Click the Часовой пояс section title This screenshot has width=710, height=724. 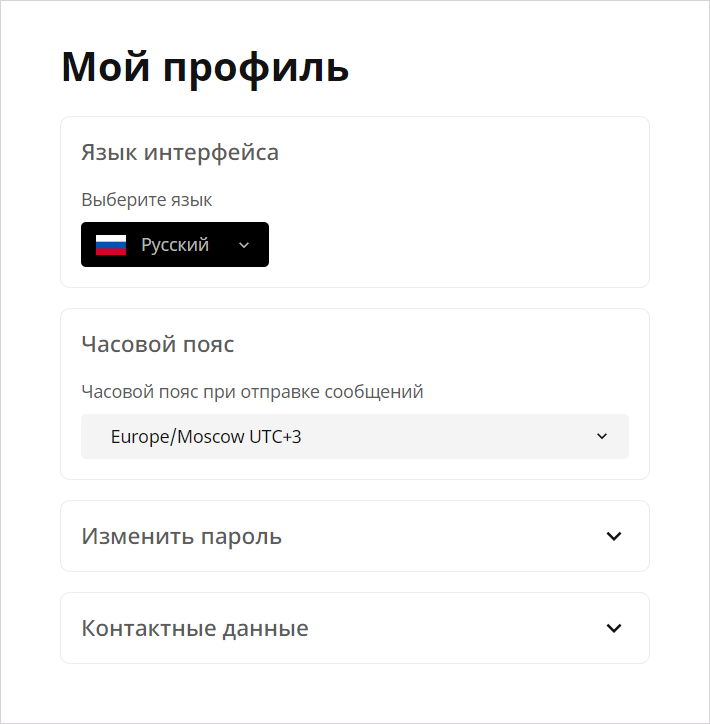(x=158, y=344)
